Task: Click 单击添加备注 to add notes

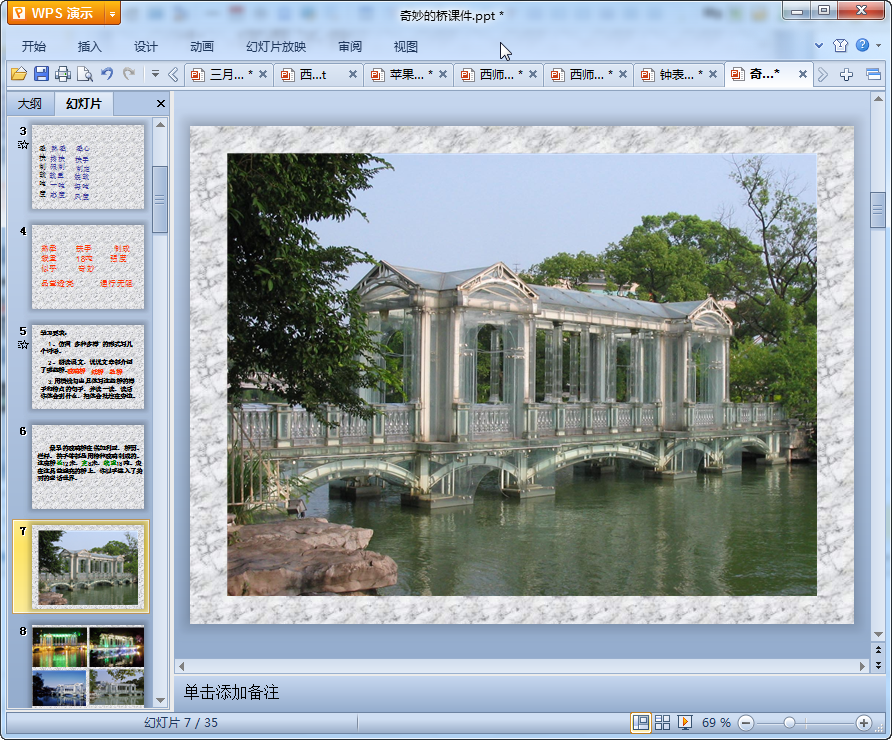Action: pyautogui.click(x=232, y=692)
